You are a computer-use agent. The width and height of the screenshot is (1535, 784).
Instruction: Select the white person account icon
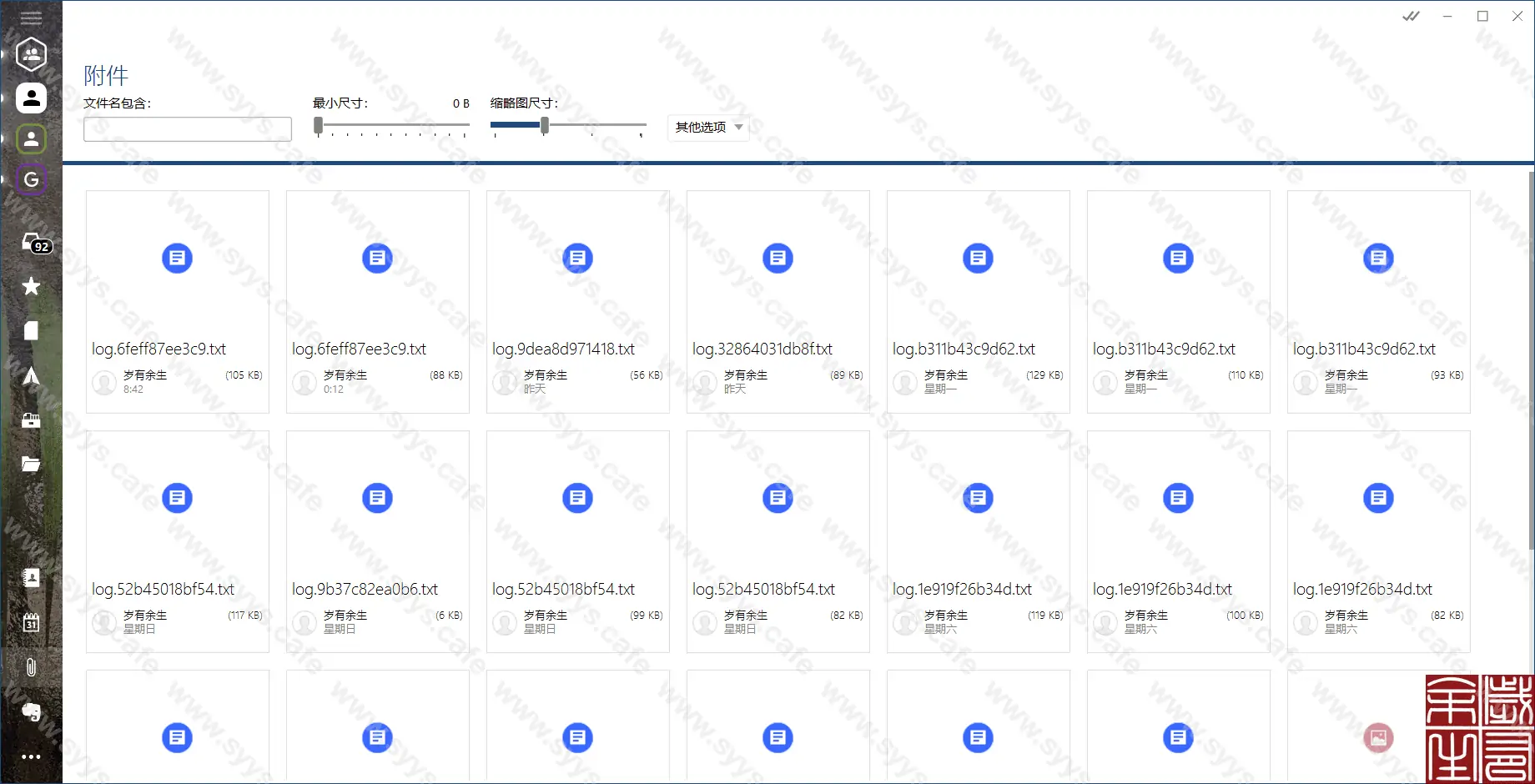pos(31,98)
